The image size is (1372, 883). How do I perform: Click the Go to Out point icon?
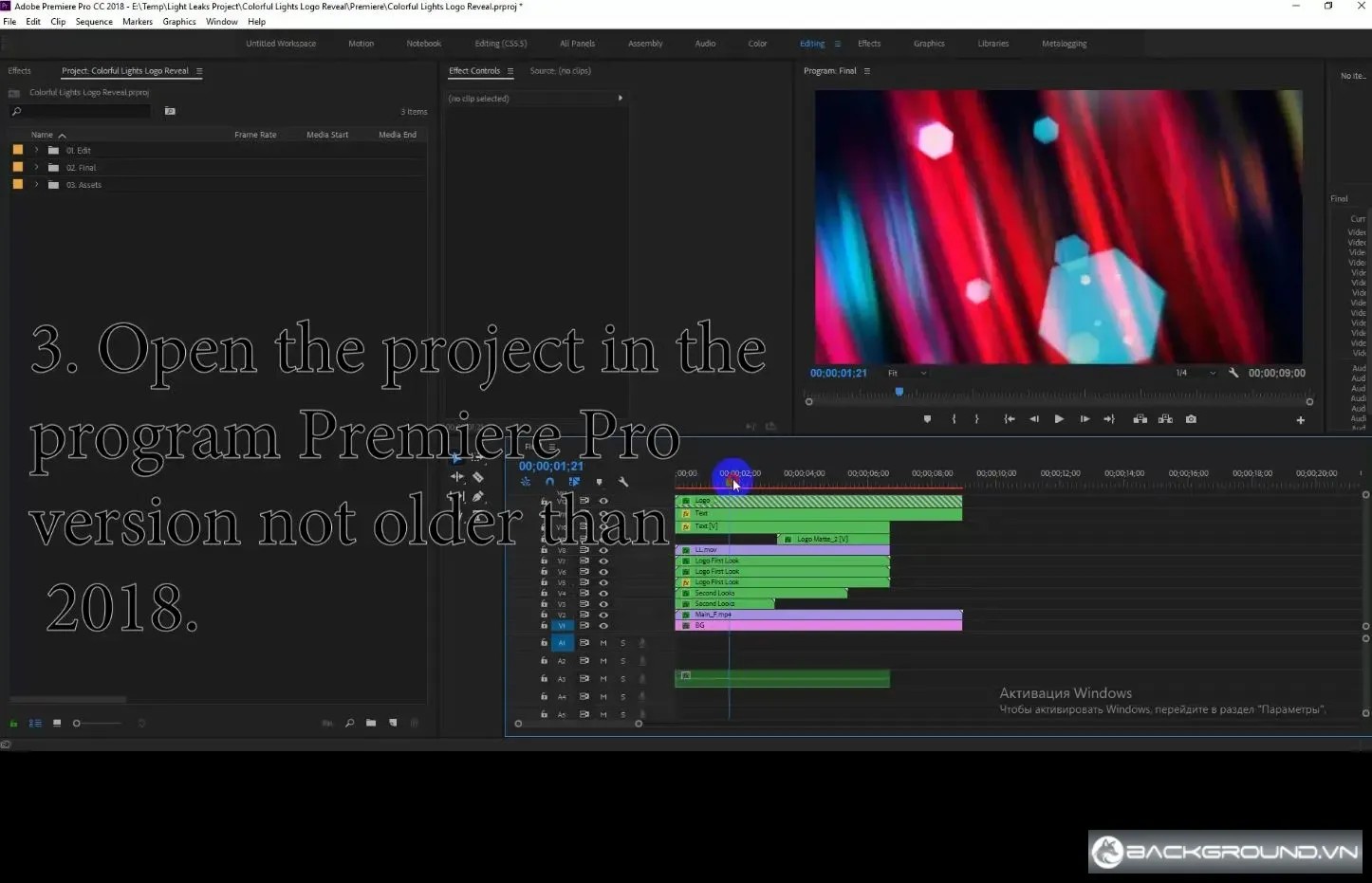[1109, 419]
